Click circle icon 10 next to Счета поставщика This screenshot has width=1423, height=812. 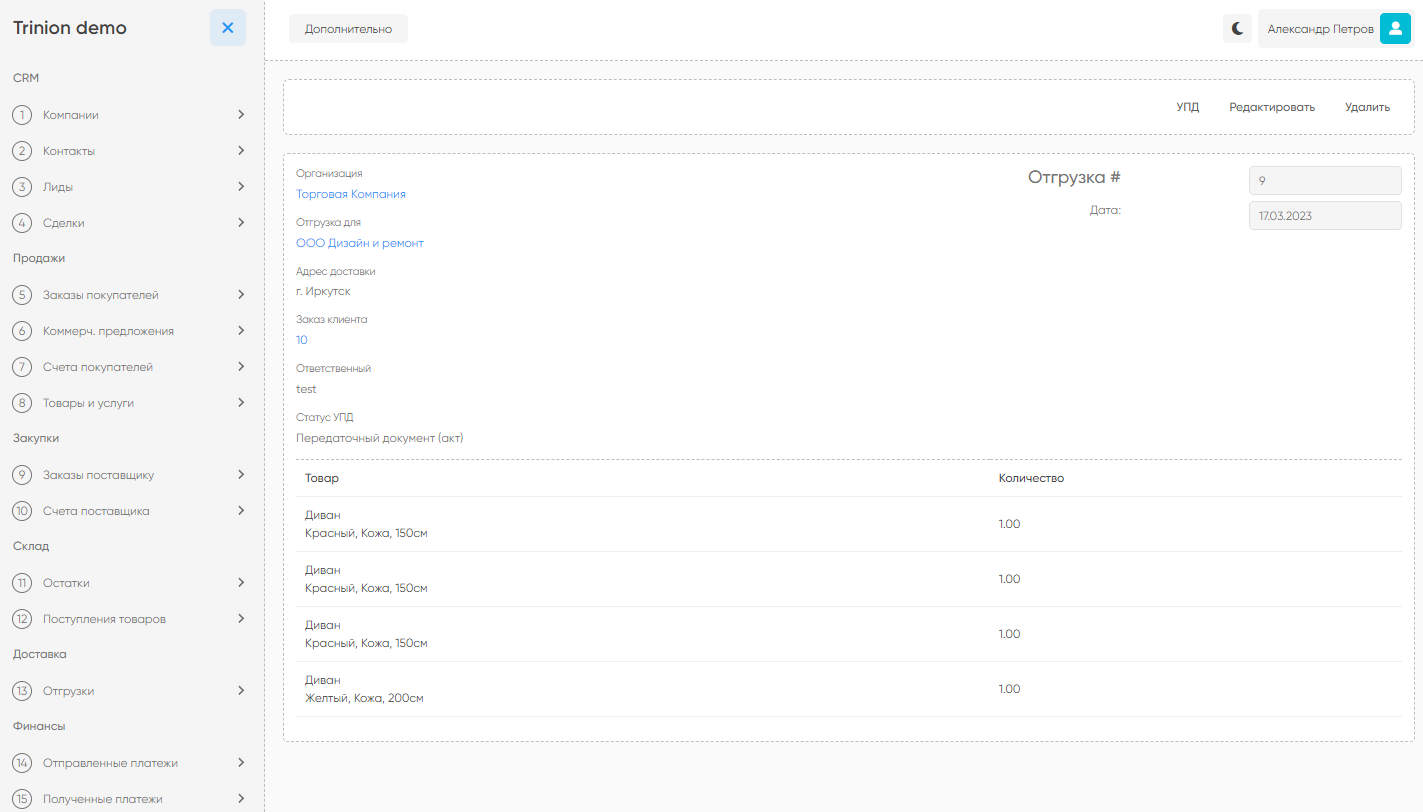click(22, 511)
